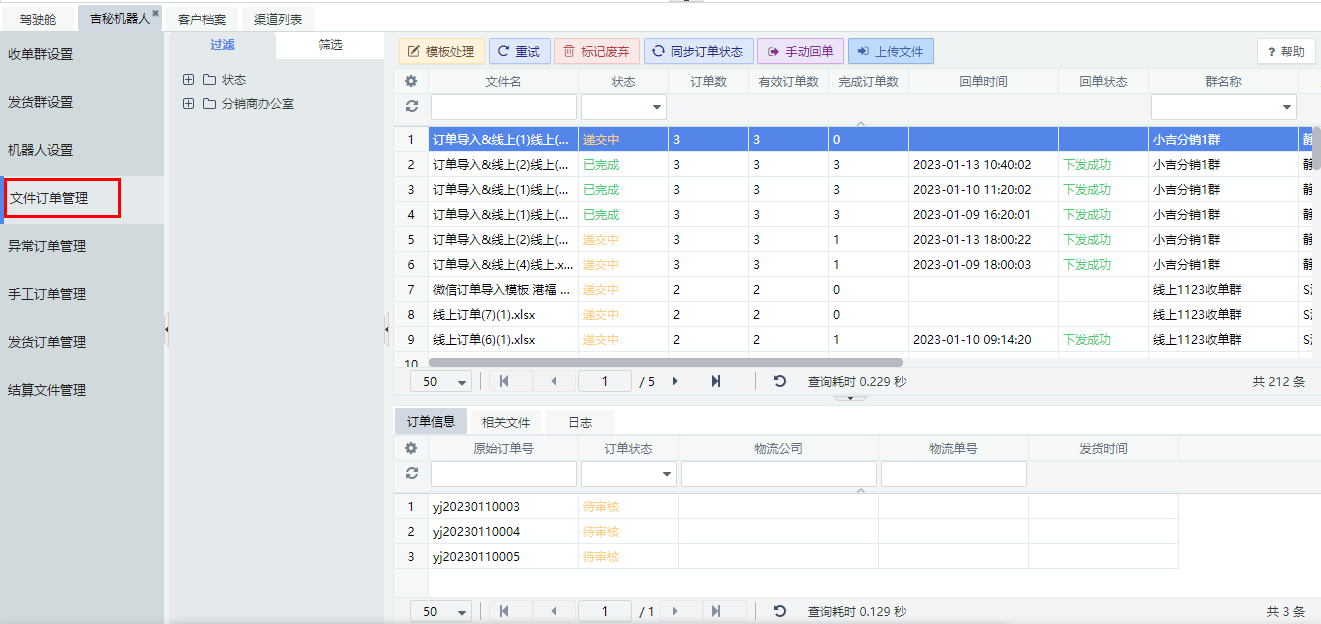Go to previous page of order info list
The image size is (1321, 624).
554,611
